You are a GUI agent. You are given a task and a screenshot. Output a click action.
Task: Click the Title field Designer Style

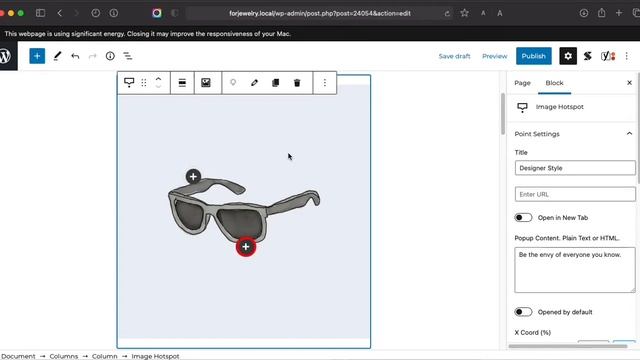click(x=575, y=168)
